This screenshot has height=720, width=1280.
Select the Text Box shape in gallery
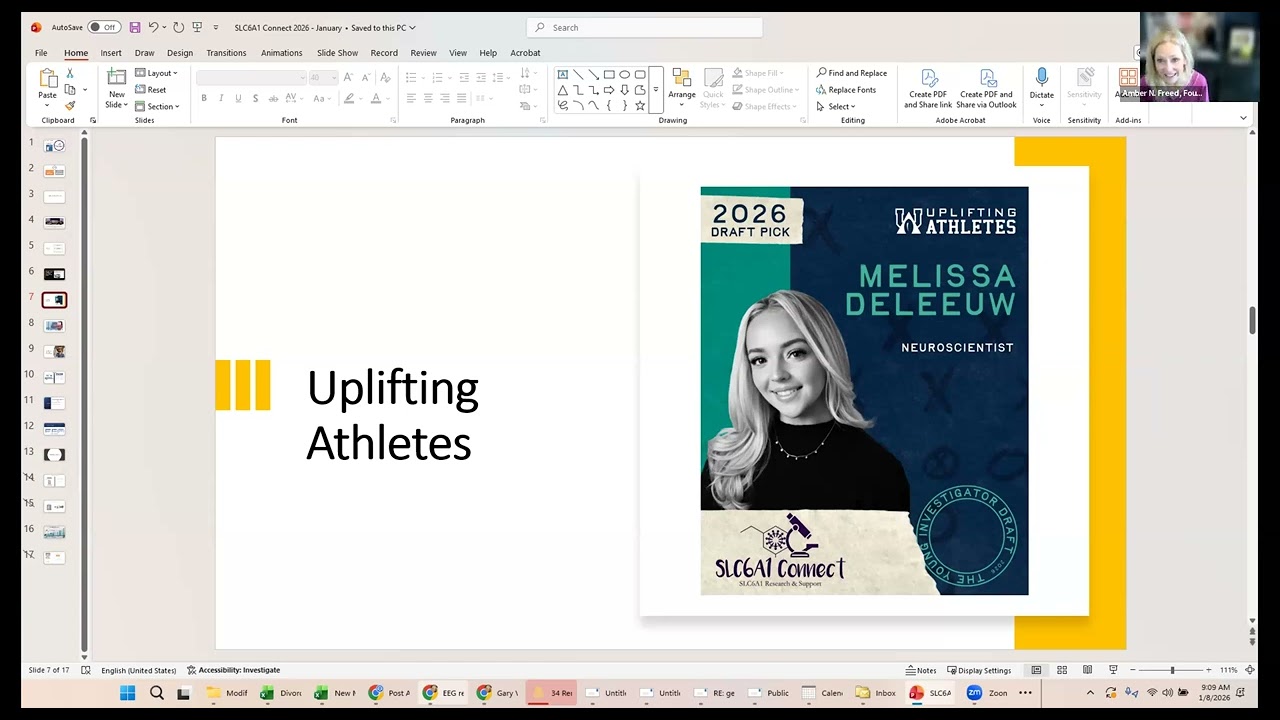pos(563,74)
